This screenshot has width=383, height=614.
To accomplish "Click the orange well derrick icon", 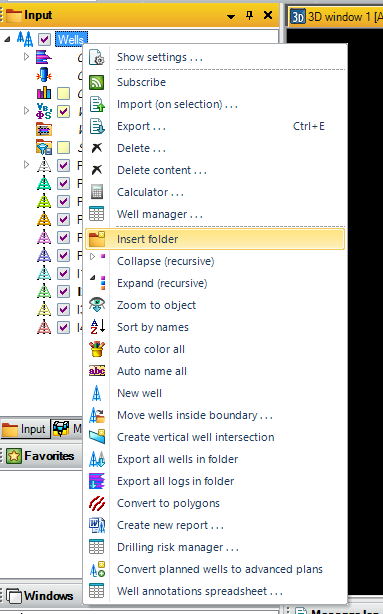I will point(44,219).
